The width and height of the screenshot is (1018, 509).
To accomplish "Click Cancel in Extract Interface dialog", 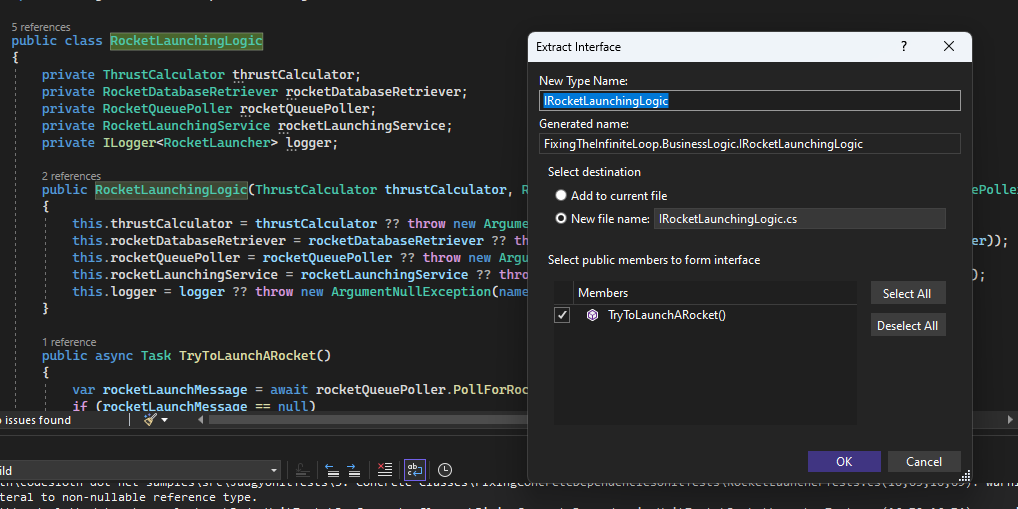I will tap(924, 462).
